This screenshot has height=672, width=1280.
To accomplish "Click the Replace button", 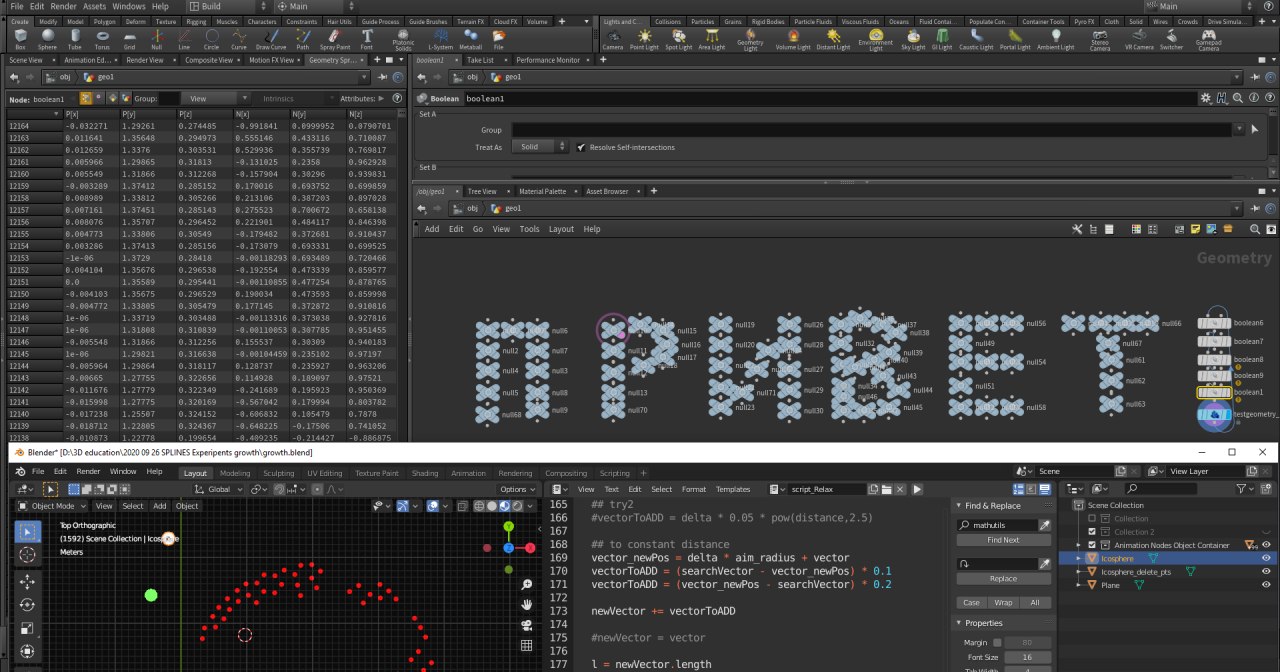I will pyautogui.click(x=1003, y=578).
